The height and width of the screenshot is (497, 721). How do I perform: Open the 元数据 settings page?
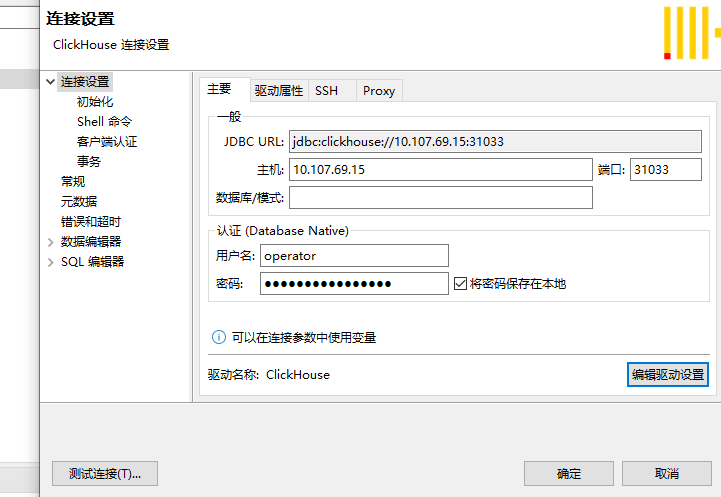[x=79, y=201]
